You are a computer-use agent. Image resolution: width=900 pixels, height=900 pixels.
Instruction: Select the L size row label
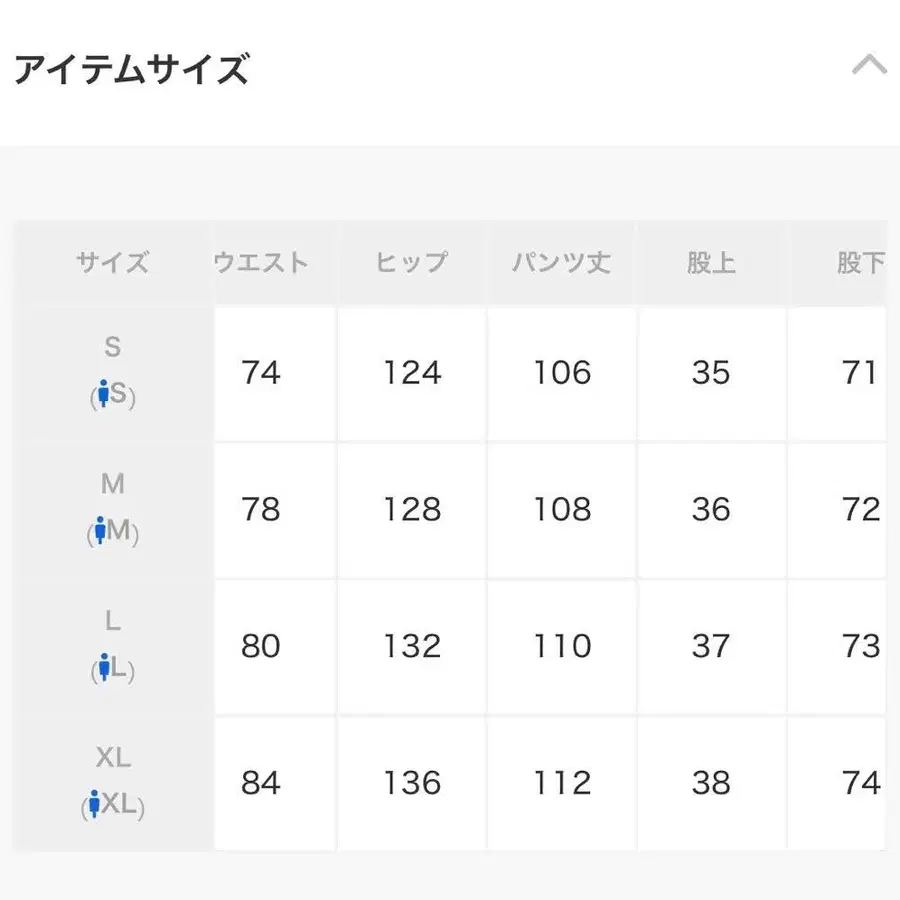(x=112, y=621)
